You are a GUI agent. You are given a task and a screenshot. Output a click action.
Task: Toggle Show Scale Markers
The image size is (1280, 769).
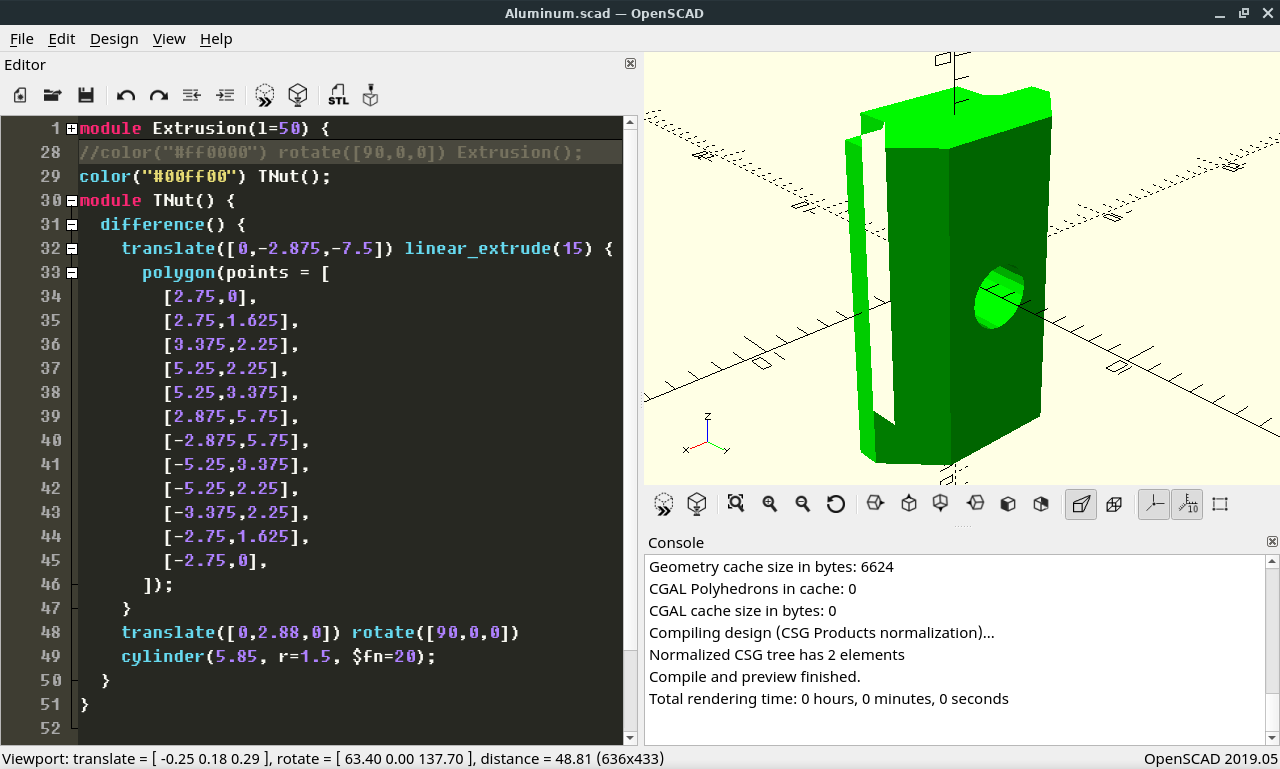pyautogui.click(x=1187, y=504)
